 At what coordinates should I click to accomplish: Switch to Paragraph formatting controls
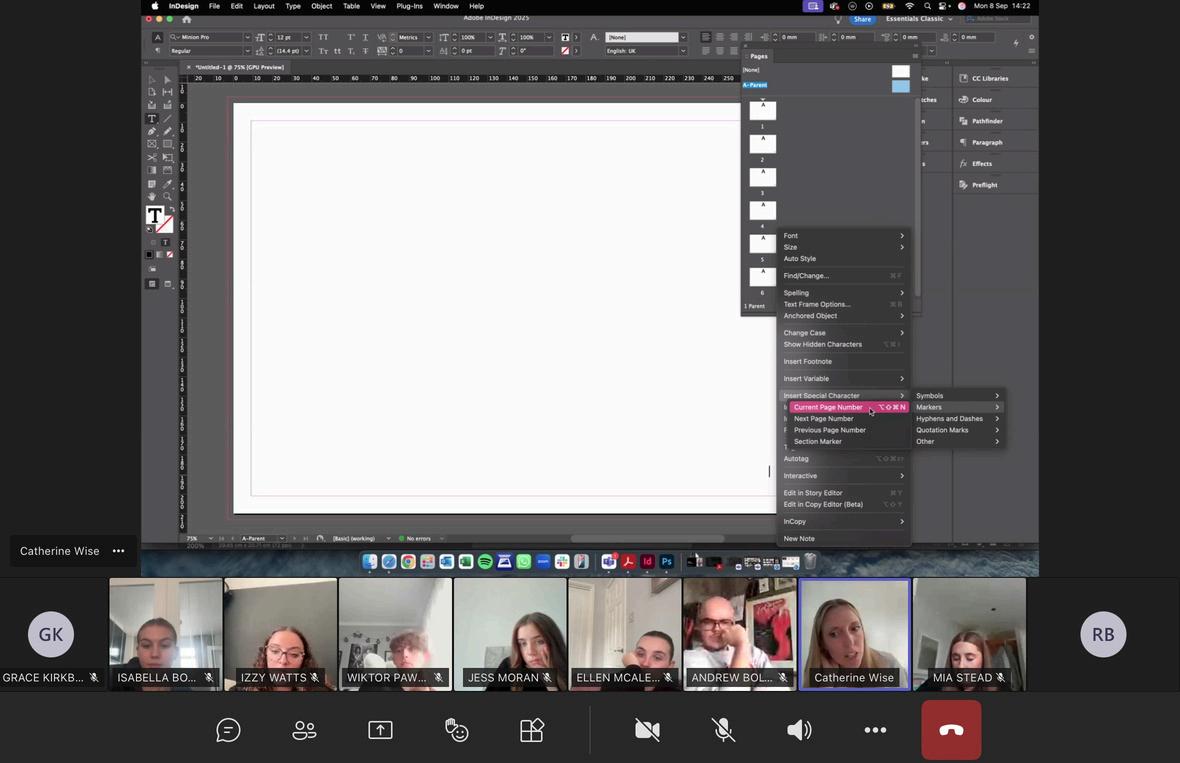point(157,50)
